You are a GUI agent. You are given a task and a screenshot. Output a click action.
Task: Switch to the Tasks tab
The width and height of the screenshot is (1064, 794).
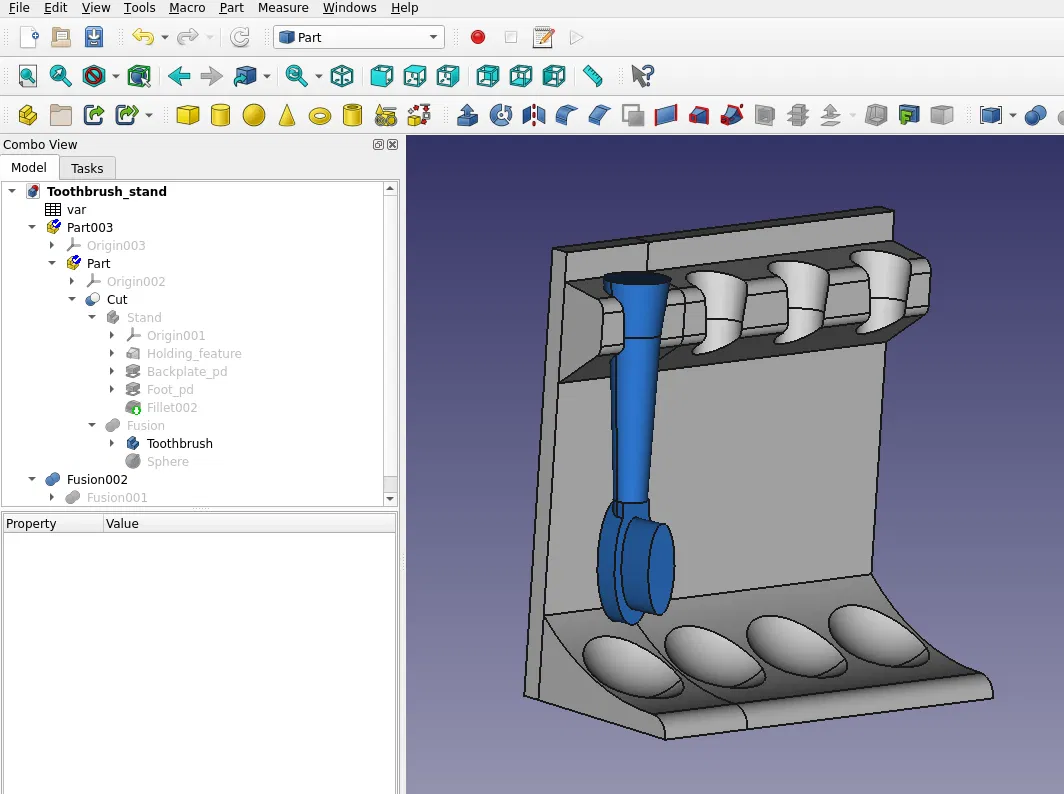tap(87, 168)
